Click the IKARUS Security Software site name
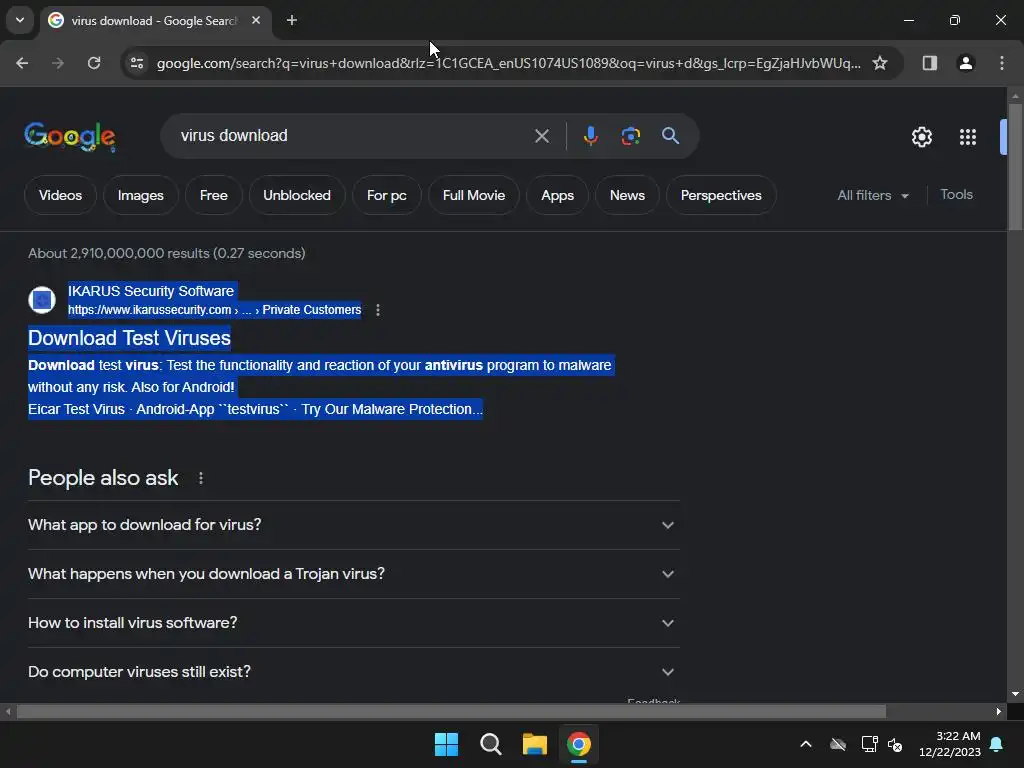 [151, 291]
